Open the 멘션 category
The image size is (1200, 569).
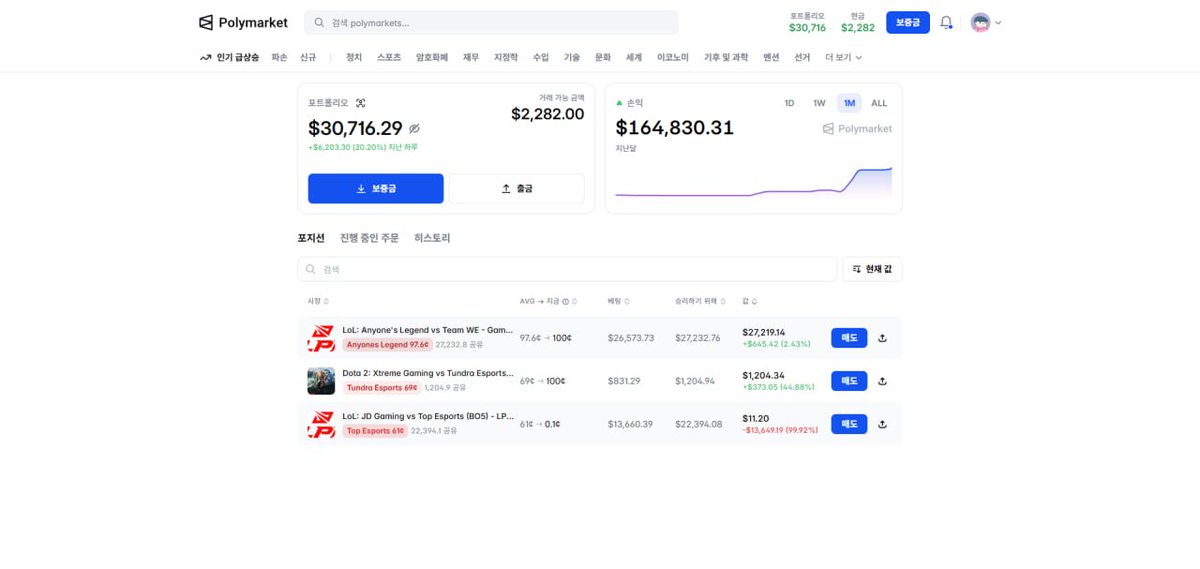tap(771, 58)
